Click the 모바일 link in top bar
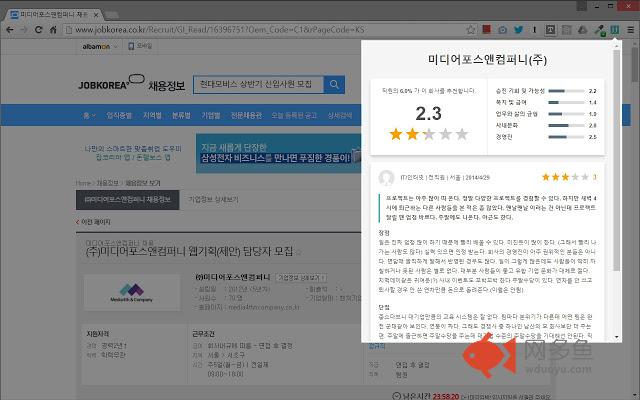 [x=140, y=46]
